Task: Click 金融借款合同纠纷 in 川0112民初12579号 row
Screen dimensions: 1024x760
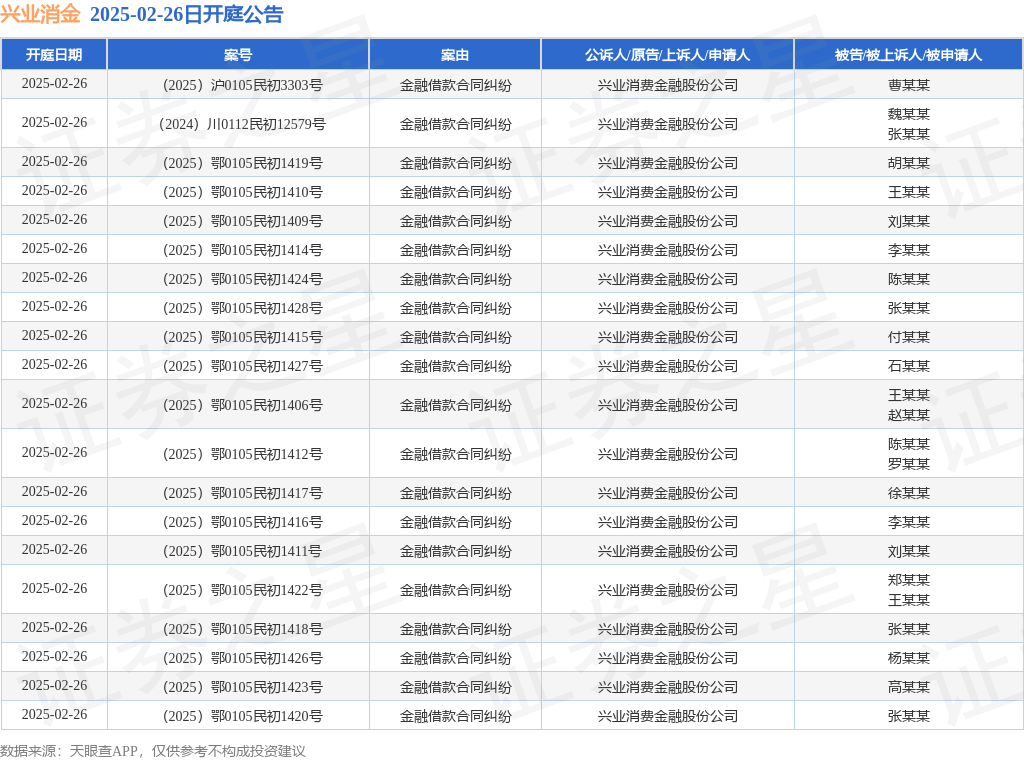Action: tap(455, 124)
